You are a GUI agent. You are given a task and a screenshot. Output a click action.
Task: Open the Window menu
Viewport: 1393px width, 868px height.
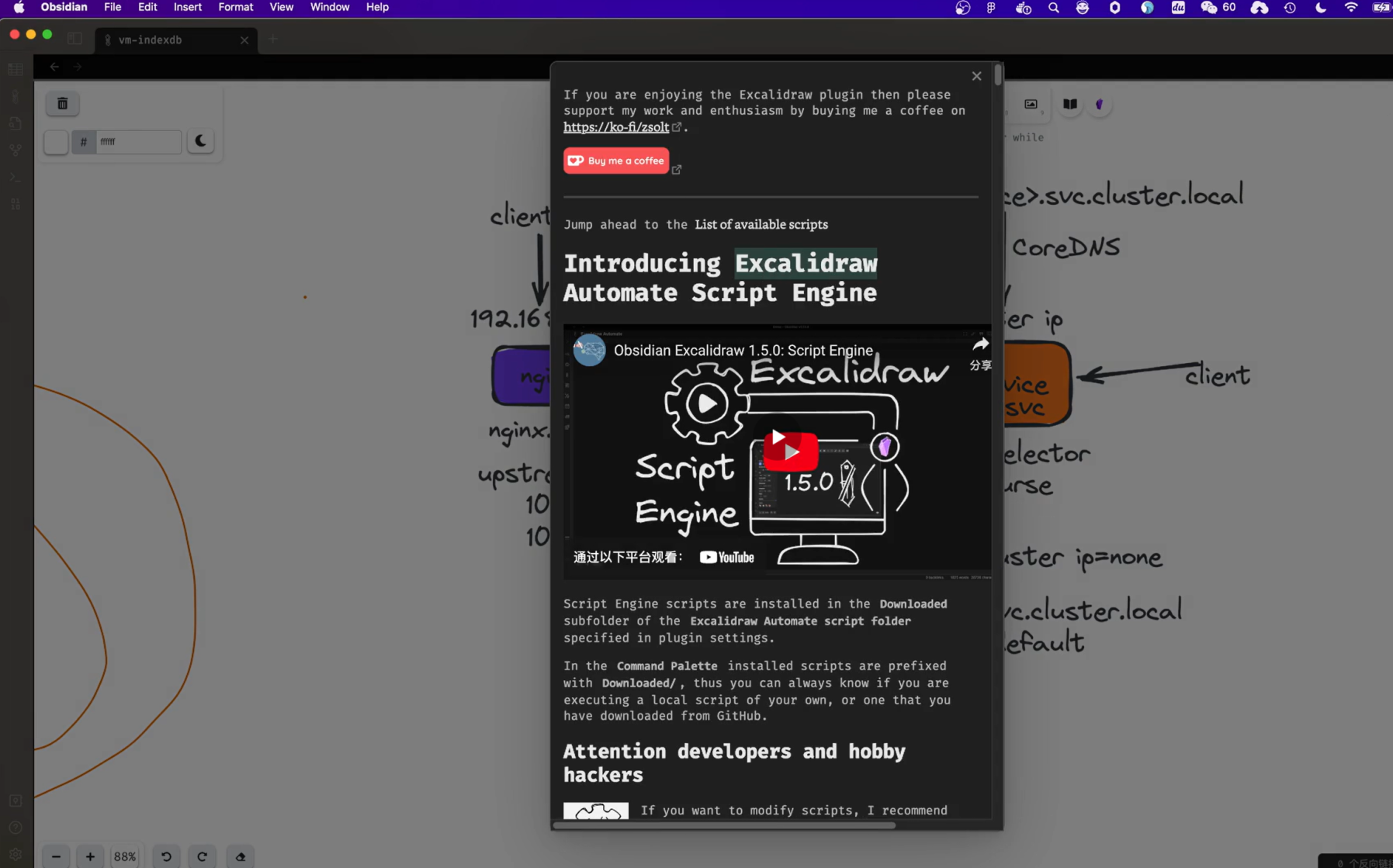coord(330,7)
